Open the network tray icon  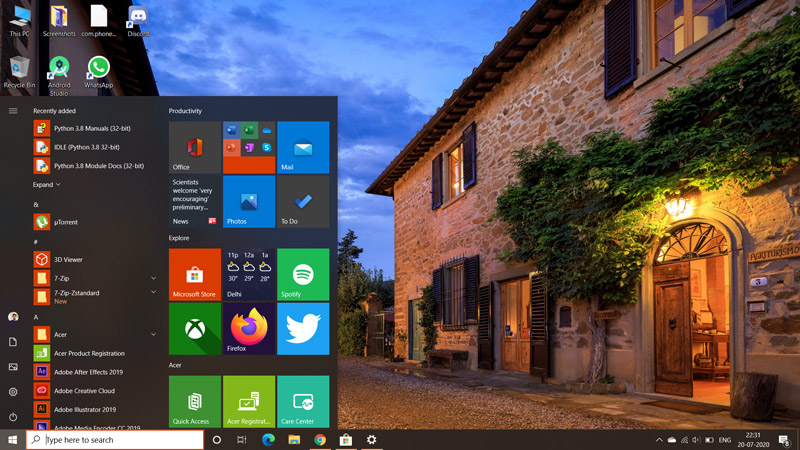click(684, 440)
